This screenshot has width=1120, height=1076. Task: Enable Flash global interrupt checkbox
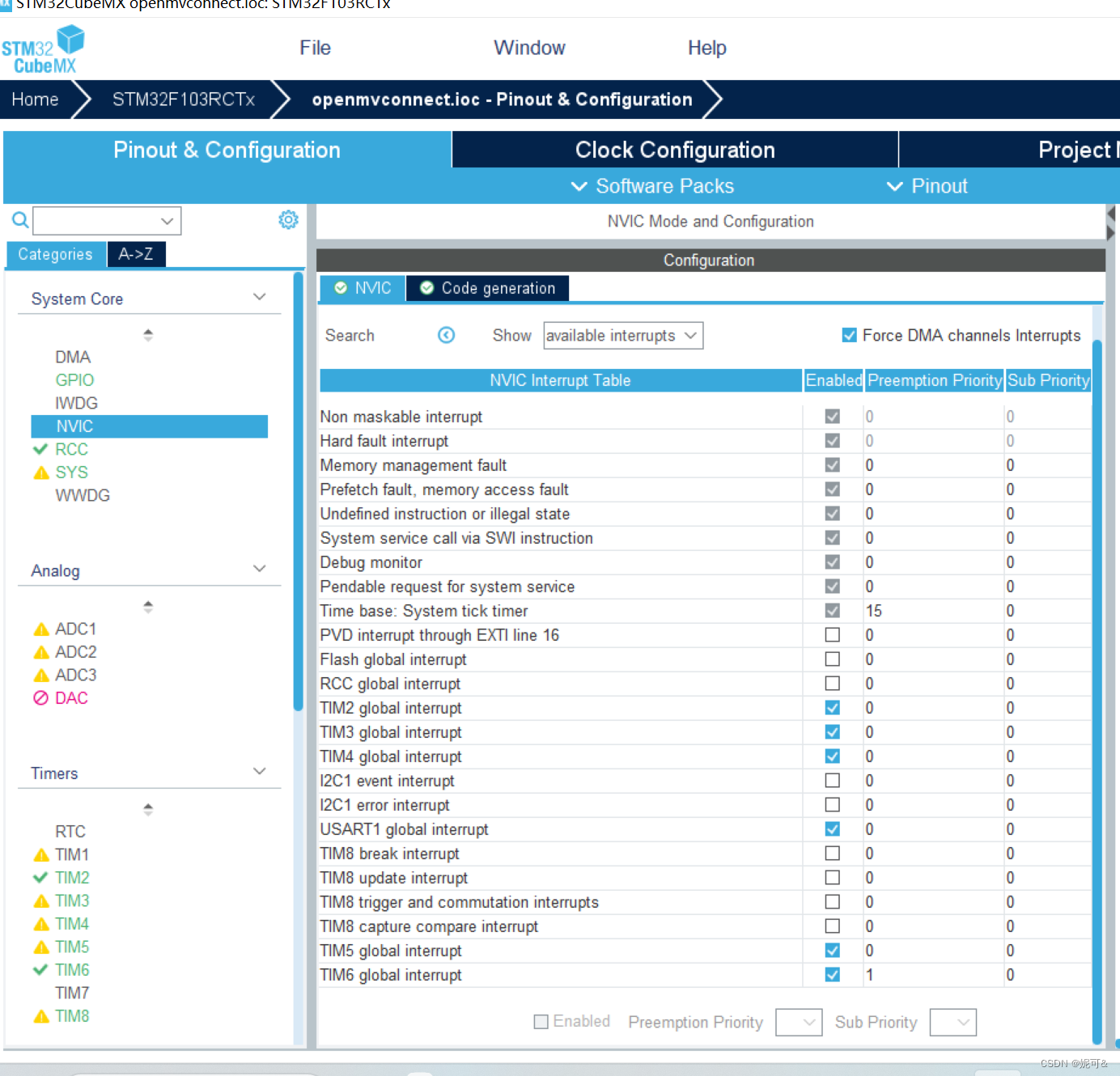pos(832,659)
